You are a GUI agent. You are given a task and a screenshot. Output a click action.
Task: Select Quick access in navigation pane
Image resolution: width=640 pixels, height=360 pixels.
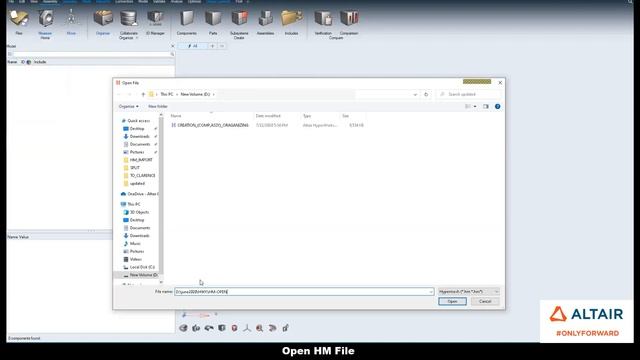tap(139, 121)
